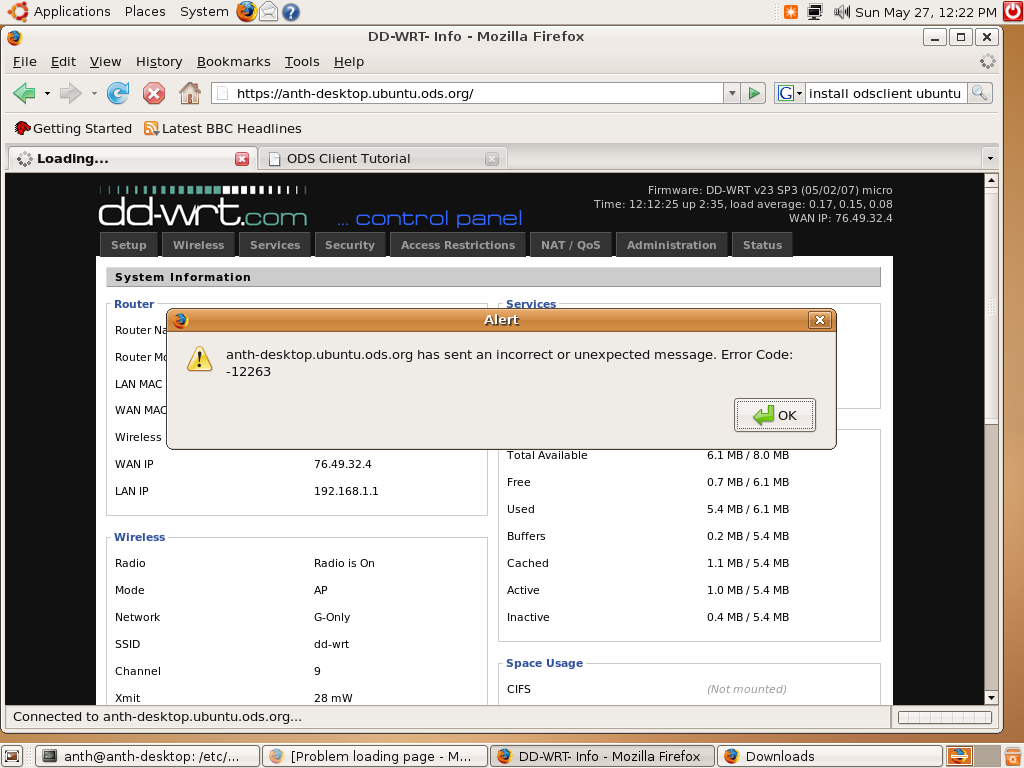This screenshot has height=768, width=1024.
Task: Click the Firefox back arrow button
Action: pos(24,93)
